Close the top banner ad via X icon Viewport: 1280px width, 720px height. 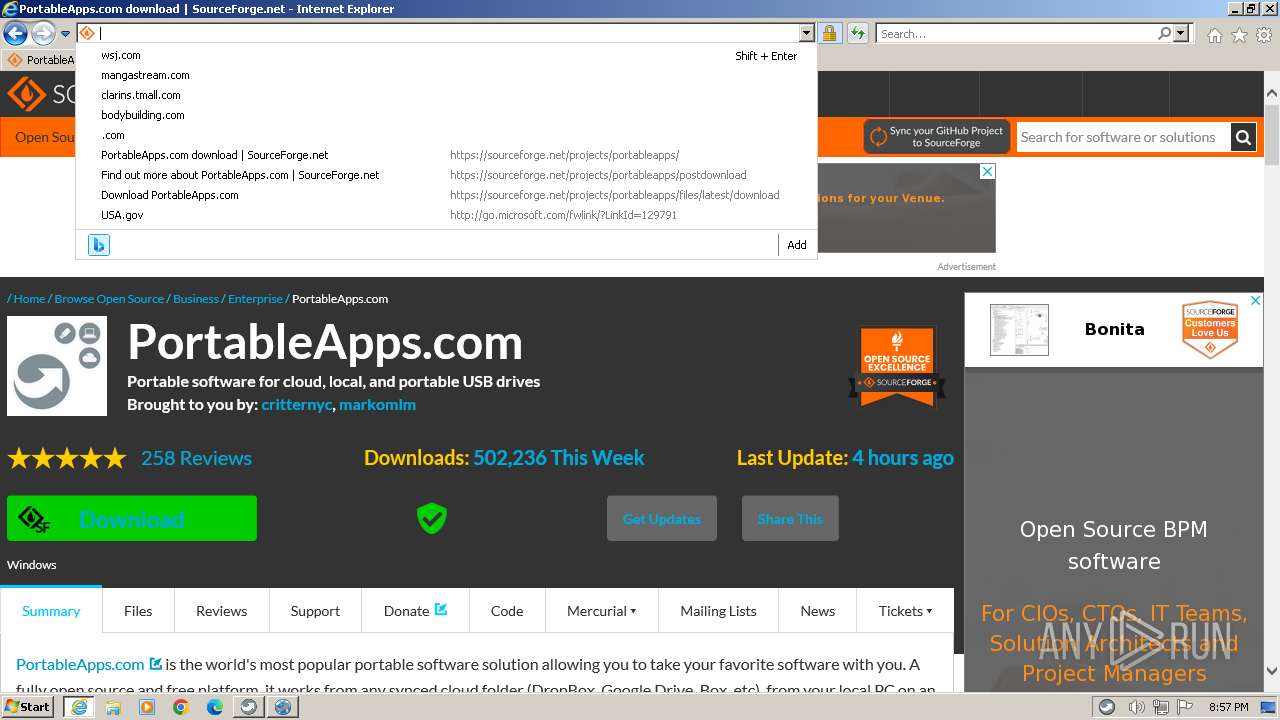987,172
